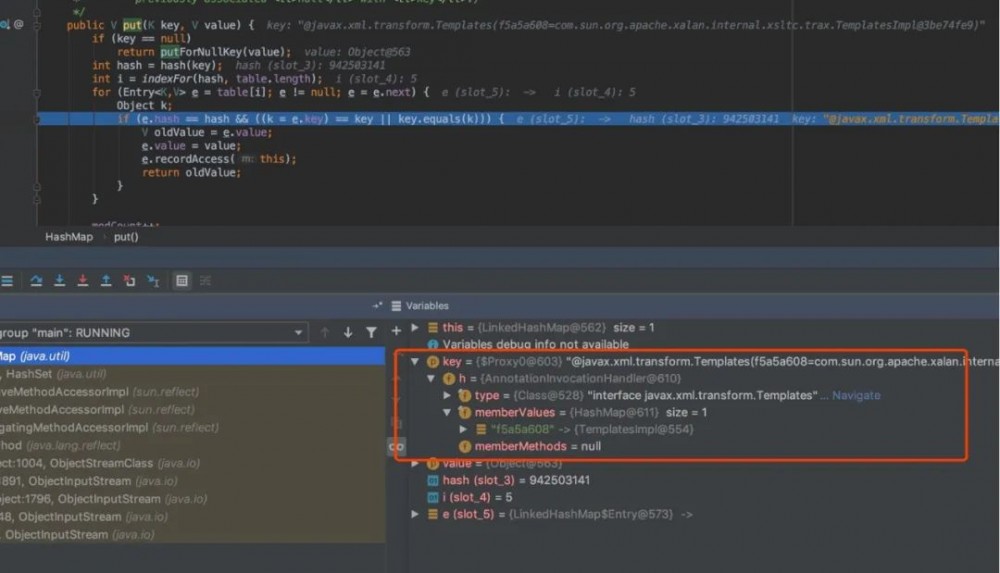Click the Step Into debugger icon
1000x573 pixels.
pyautogui.click(x=59, y=281)
